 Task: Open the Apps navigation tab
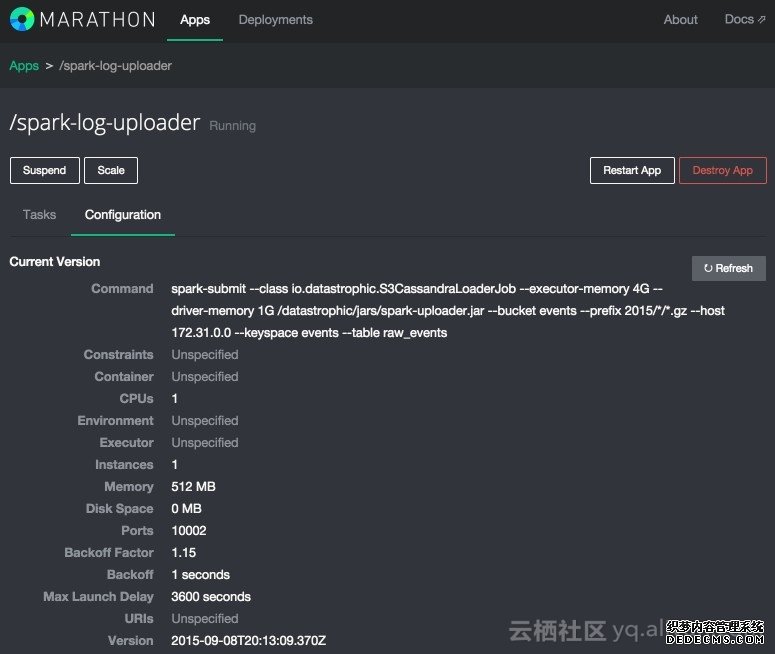195,19
